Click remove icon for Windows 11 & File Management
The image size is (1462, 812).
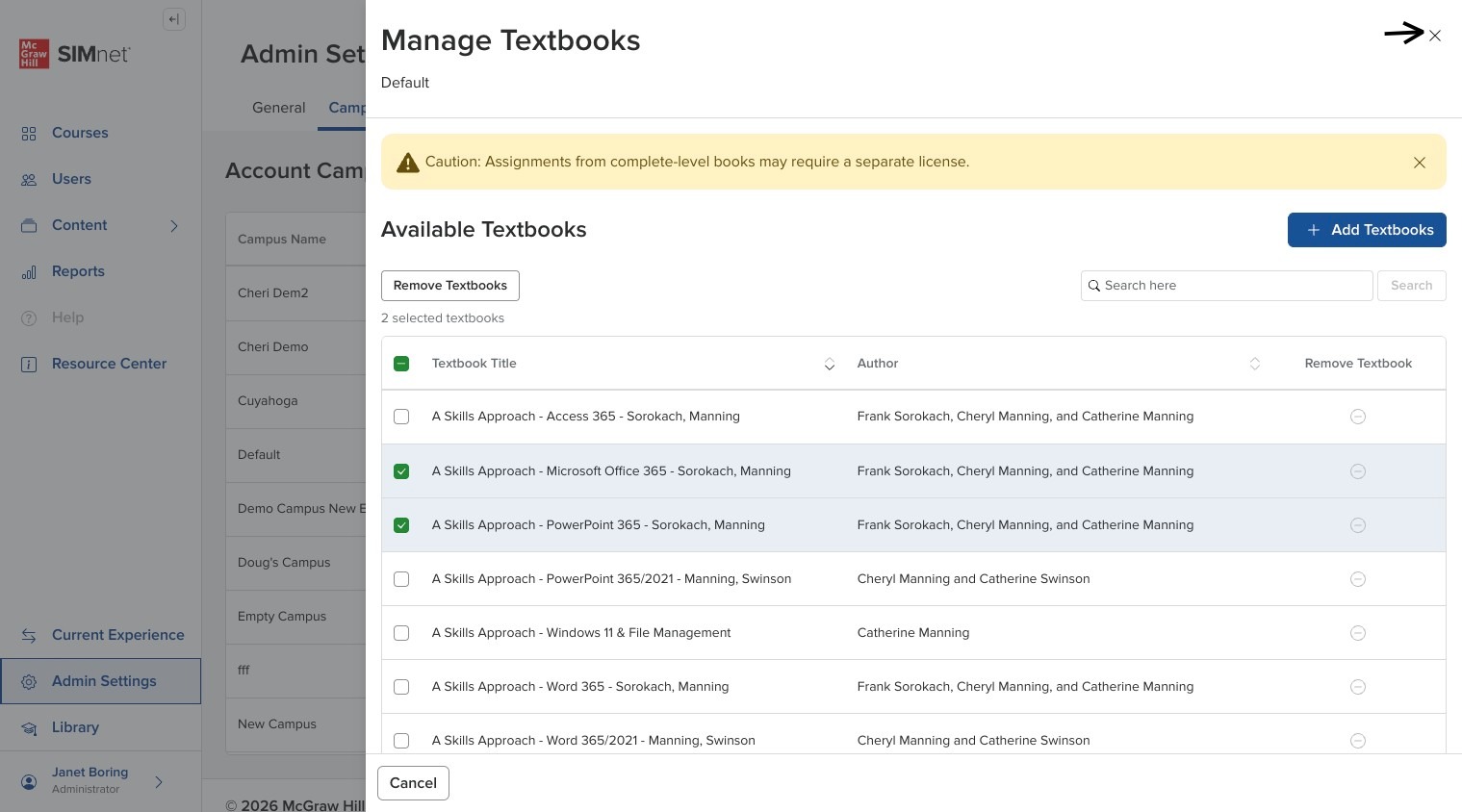coord(1358,633)
